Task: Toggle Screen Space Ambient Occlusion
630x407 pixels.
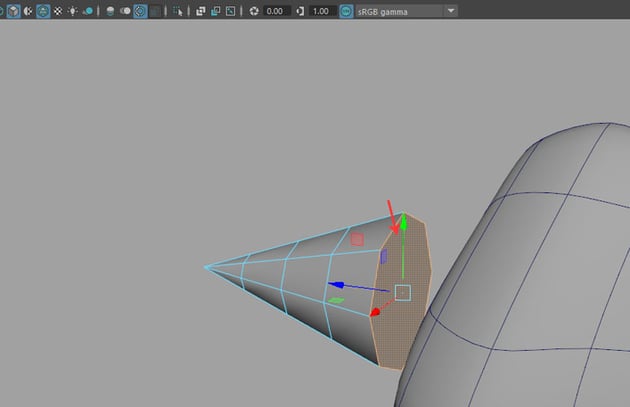Action: [110, 11]
